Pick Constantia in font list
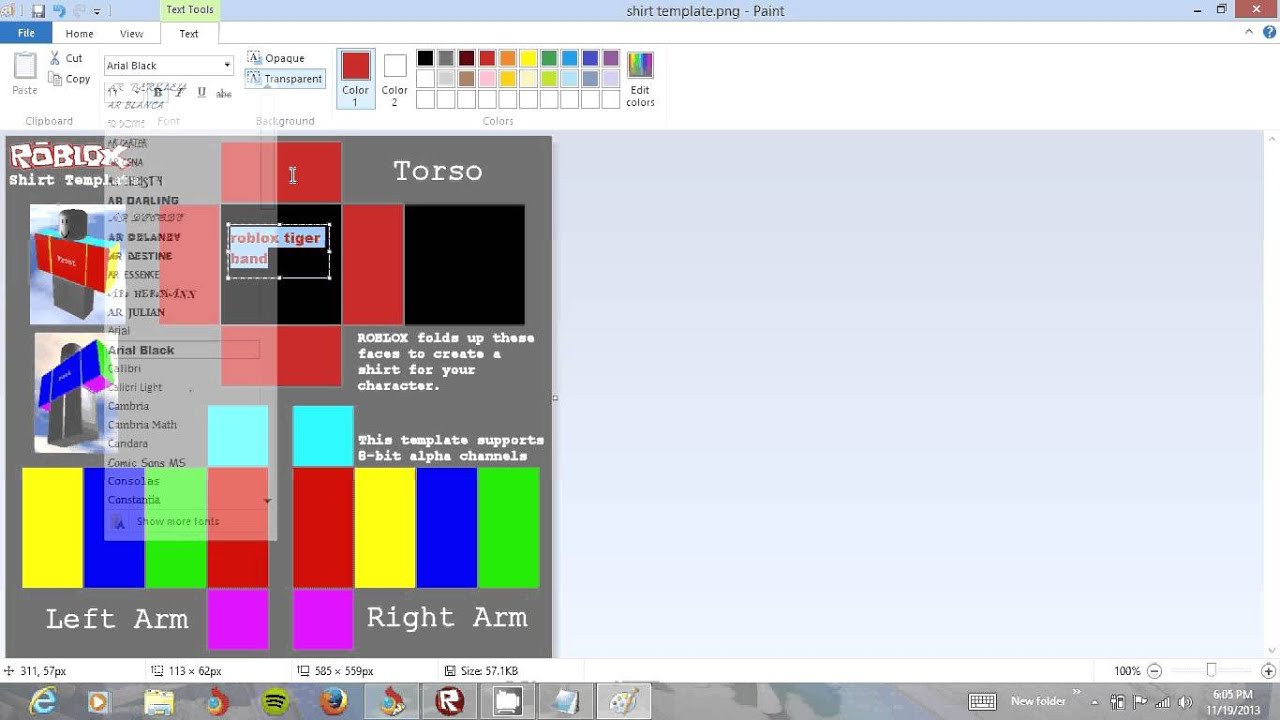Image resolution: width=1280 pixels, height=720 pixels. 134,499
